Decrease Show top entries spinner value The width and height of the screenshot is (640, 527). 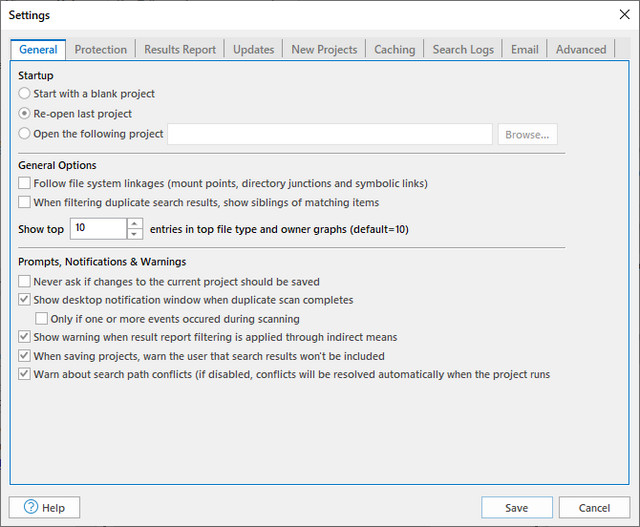tap(135, 234)
